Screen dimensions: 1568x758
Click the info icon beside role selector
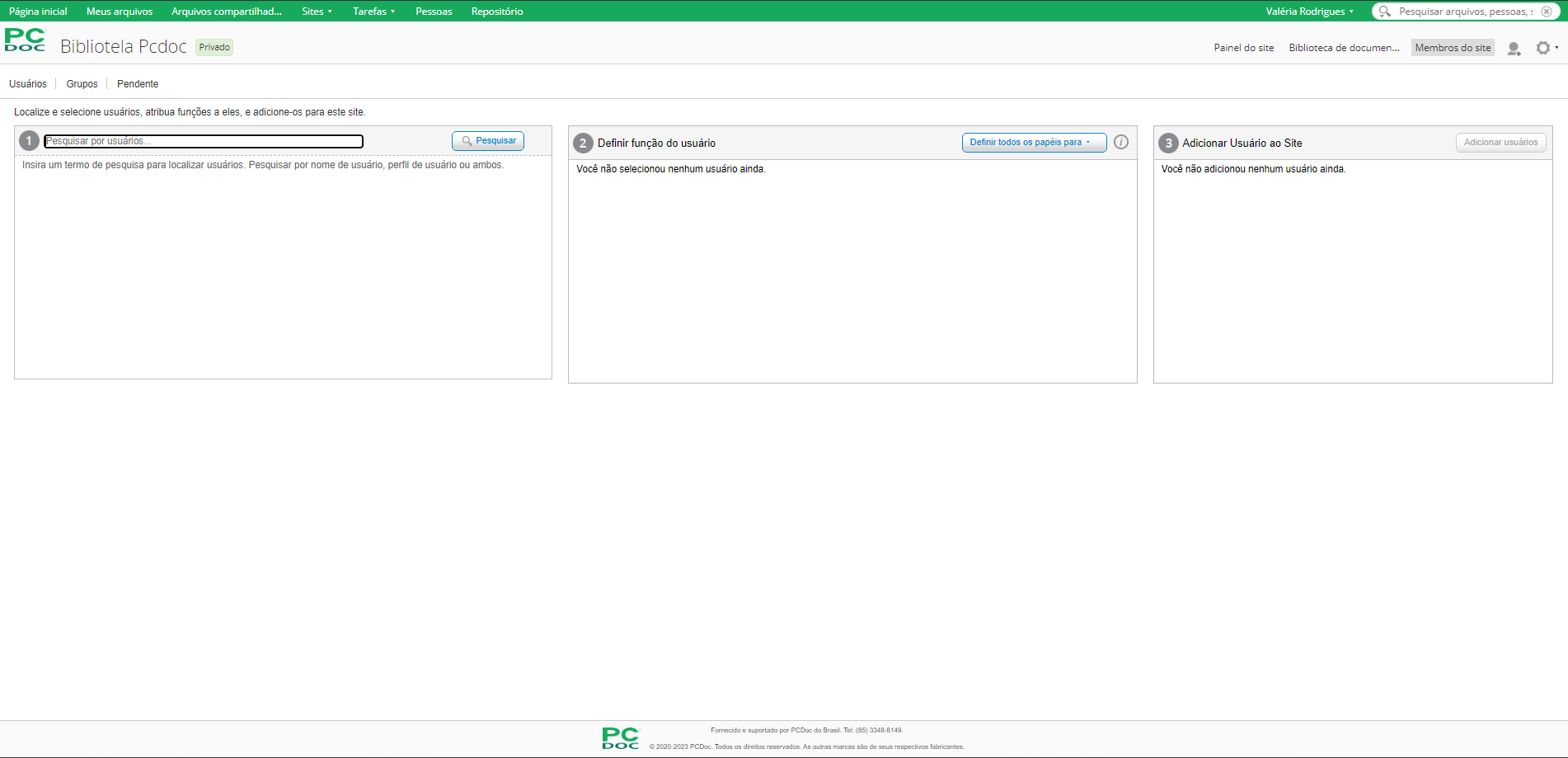coord(1121,142)
